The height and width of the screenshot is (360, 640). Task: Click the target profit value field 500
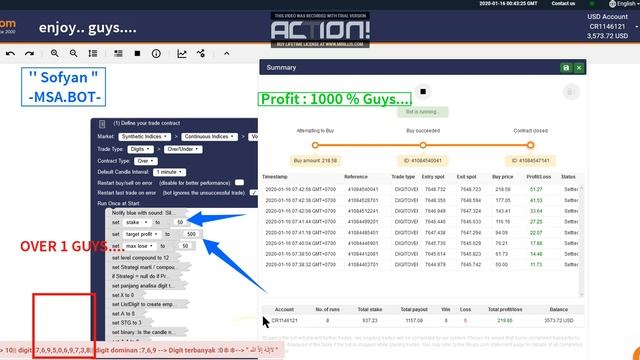click(191, 234)
